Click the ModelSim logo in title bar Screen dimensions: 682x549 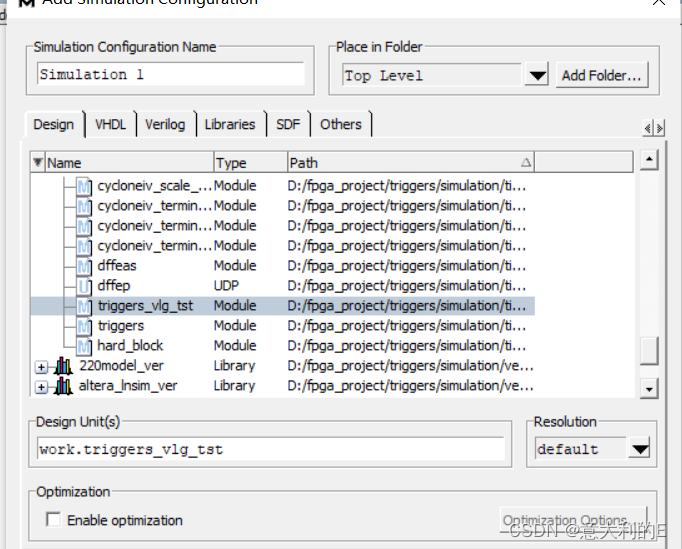pos(27,3)
